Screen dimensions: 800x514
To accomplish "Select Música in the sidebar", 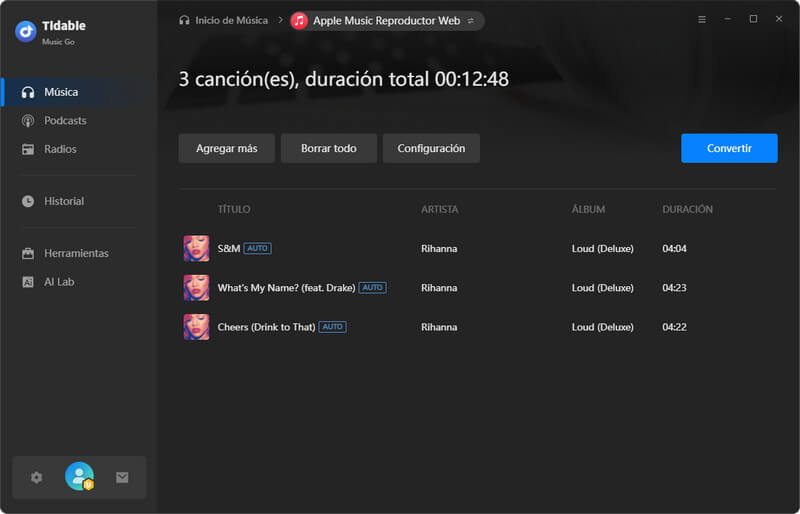I will [61, 92].
